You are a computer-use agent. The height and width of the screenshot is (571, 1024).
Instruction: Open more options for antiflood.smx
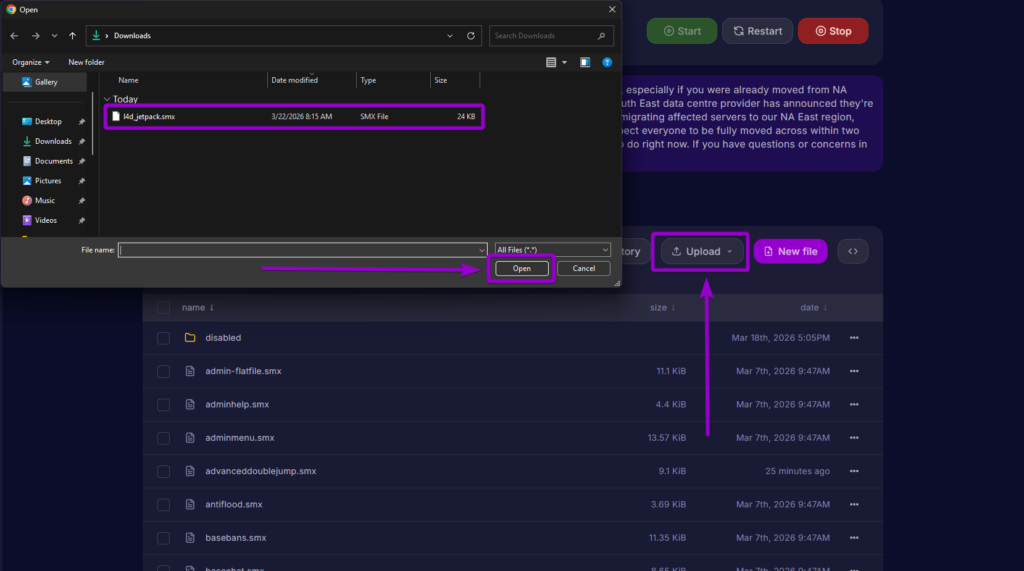coord(854,504)
